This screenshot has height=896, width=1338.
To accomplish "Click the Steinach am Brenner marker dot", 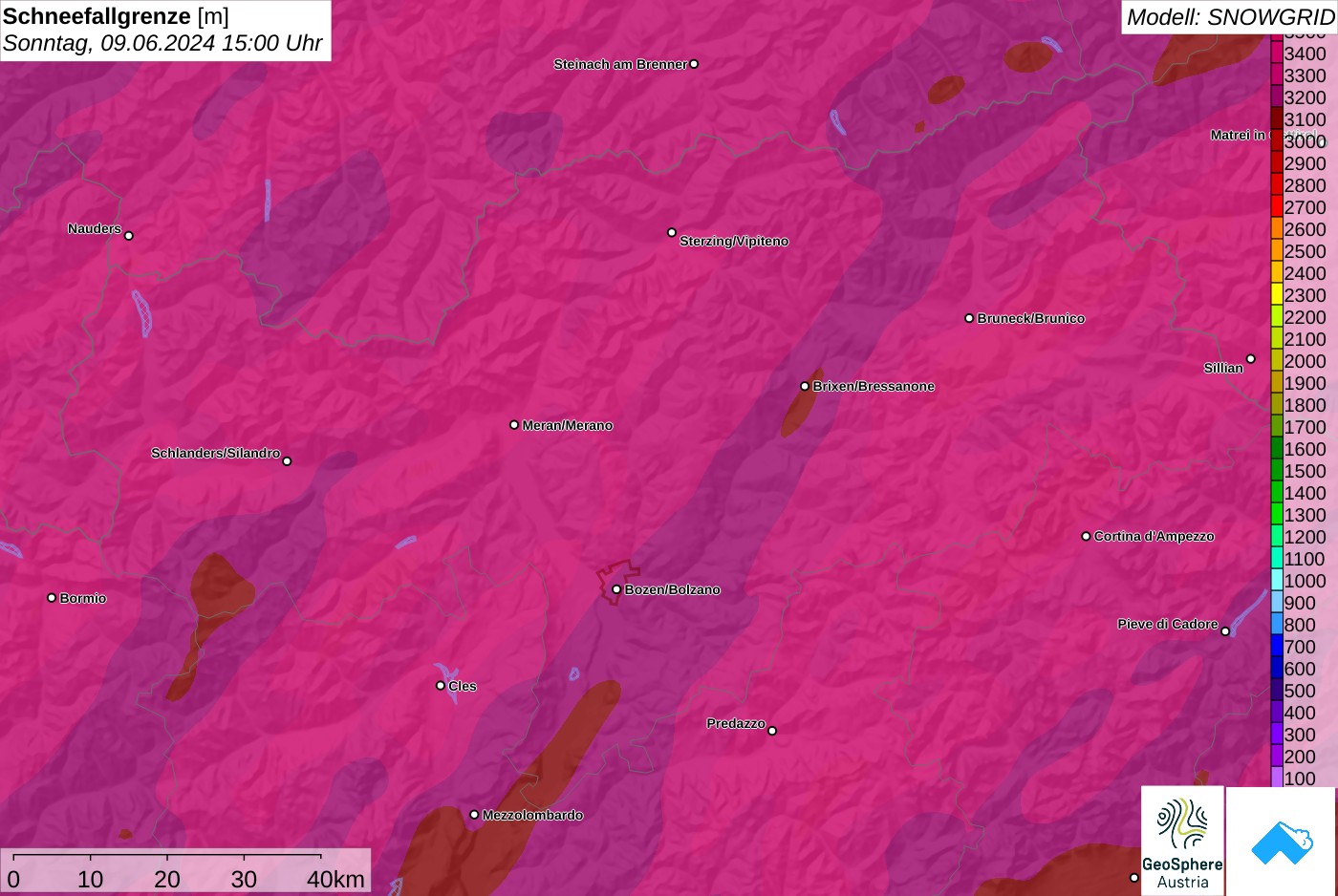I will [694, 64].
